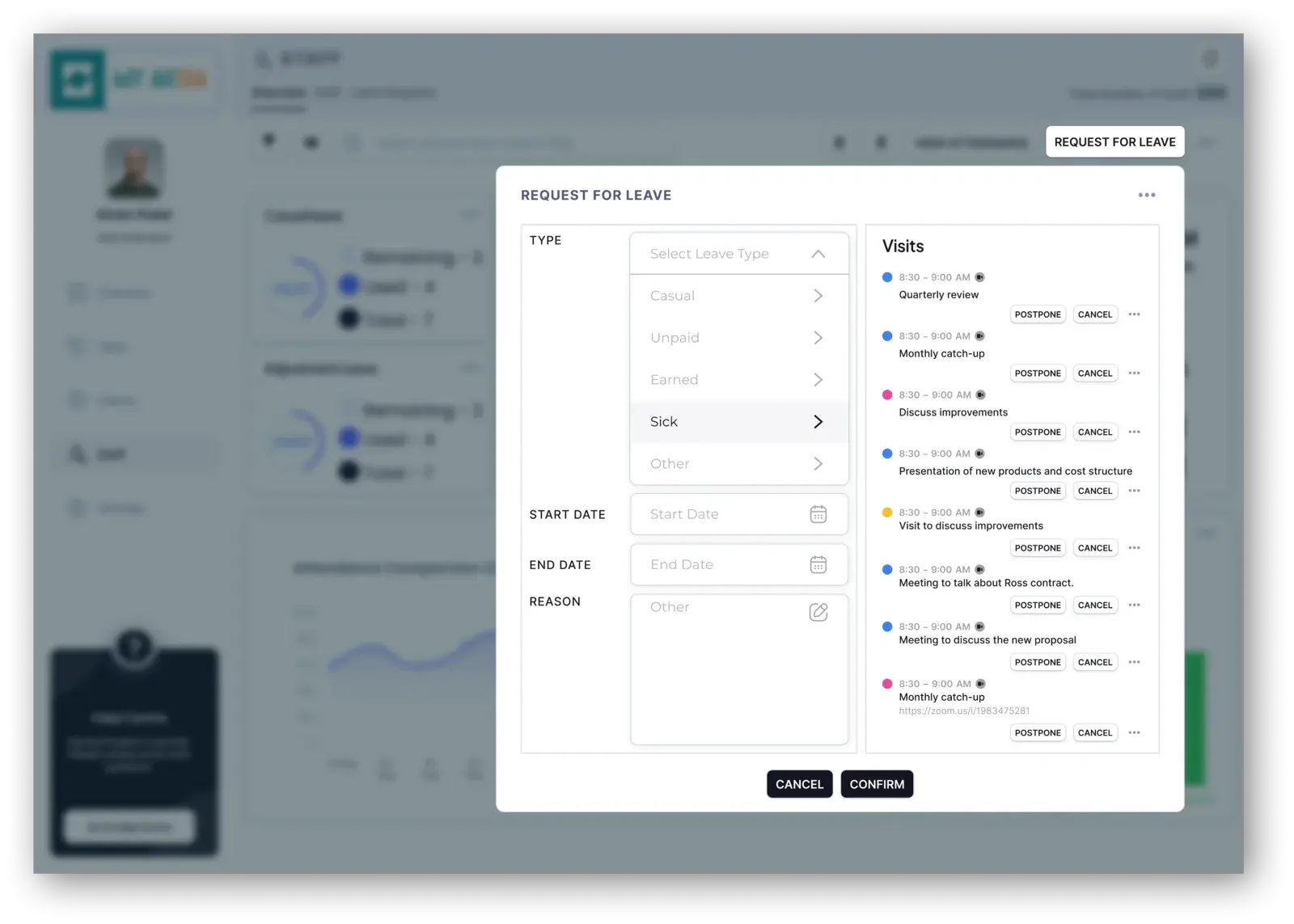This screenshot has height=924, width=1294.
Task: Postpone the Ross contract meeting
Action: [x=1038, y=605]
